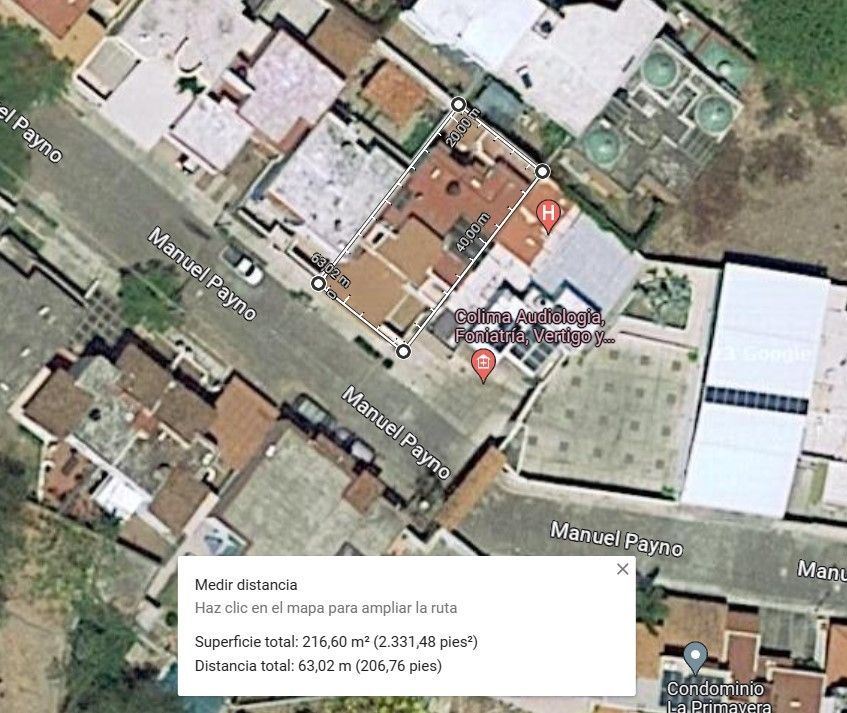847x713 pixels.
Task: Click the Haz clic en el mapa hint text
Action: [326, 608]
